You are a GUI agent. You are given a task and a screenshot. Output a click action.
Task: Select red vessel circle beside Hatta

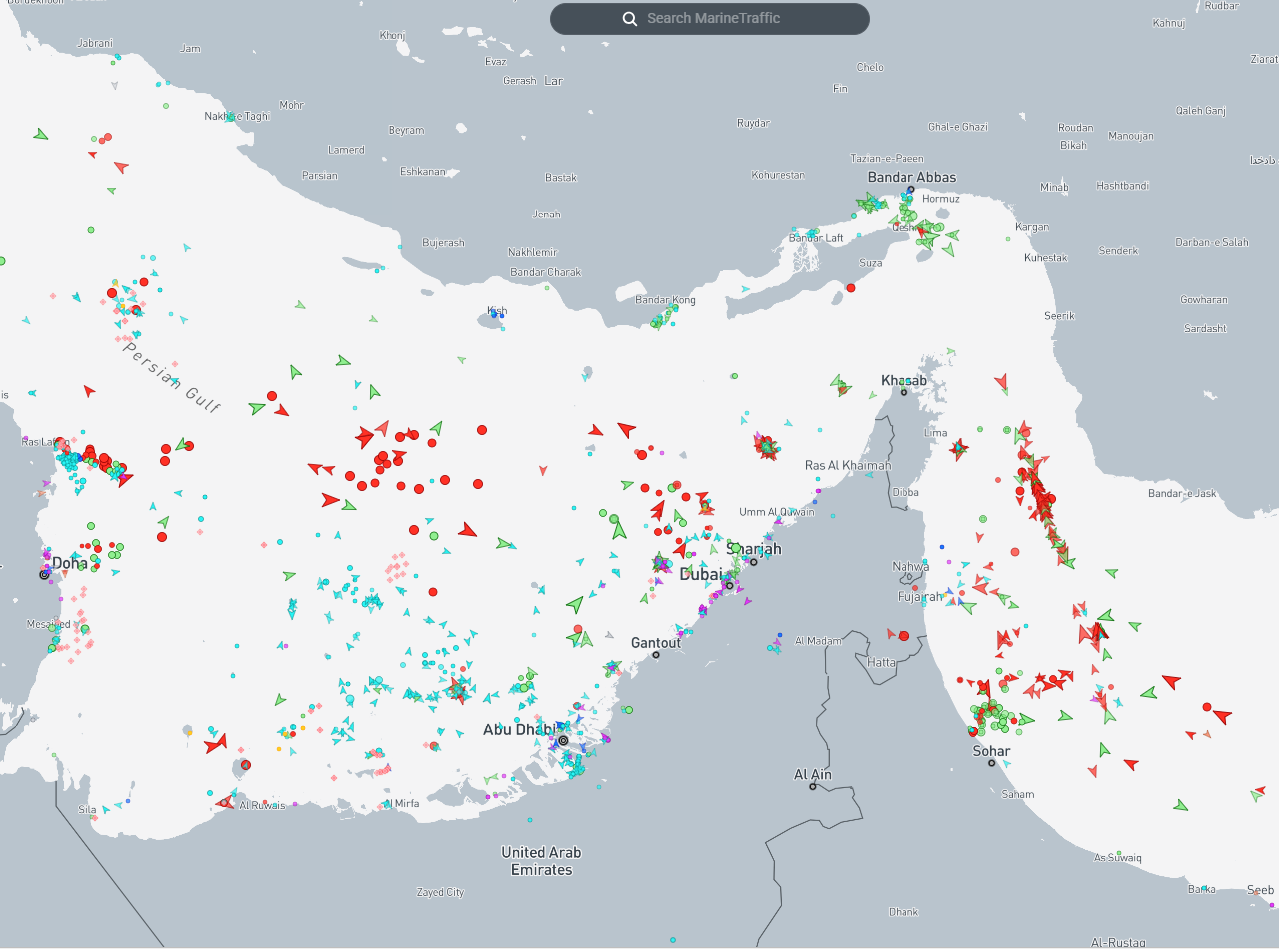tap(904, 635)
